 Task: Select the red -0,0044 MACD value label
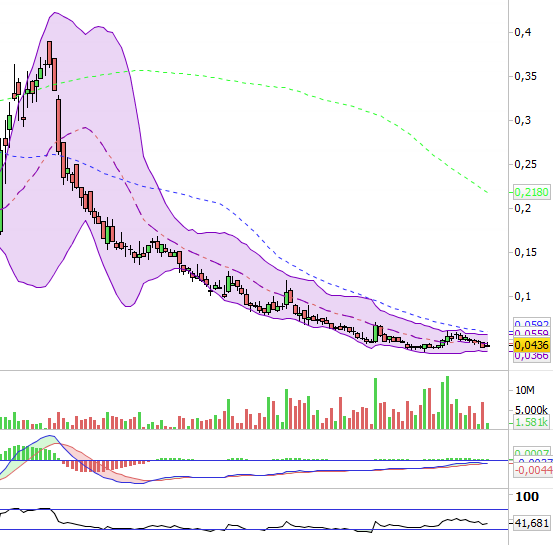coord(533,470)
